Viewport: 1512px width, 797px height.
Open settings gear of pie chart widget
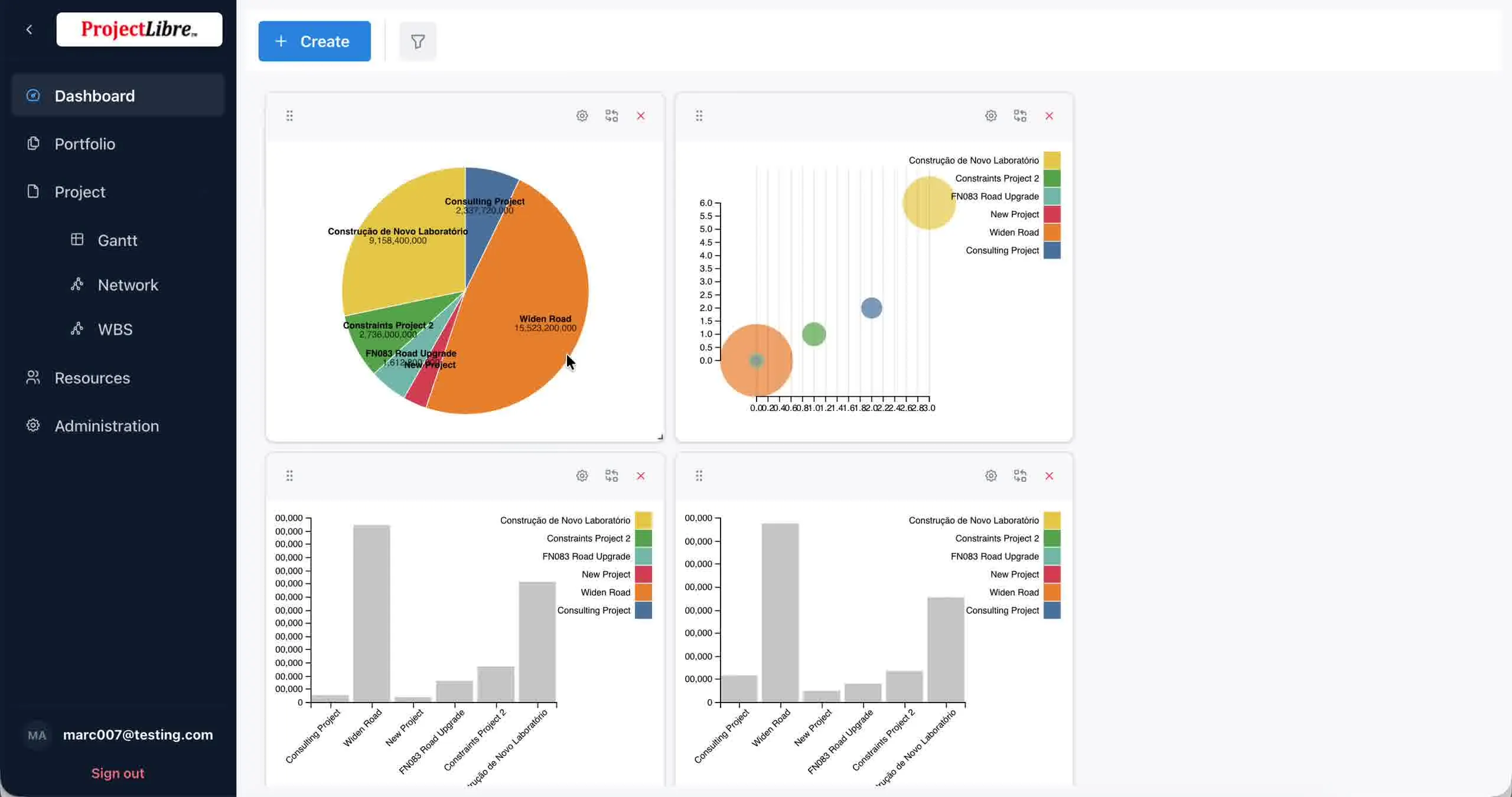coord(582,116)
